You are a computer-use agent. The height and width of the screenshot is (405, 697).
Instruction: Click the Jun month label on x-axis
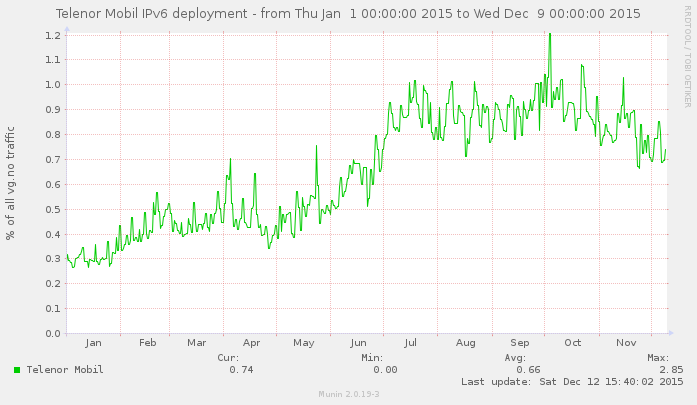click(358, 343)
